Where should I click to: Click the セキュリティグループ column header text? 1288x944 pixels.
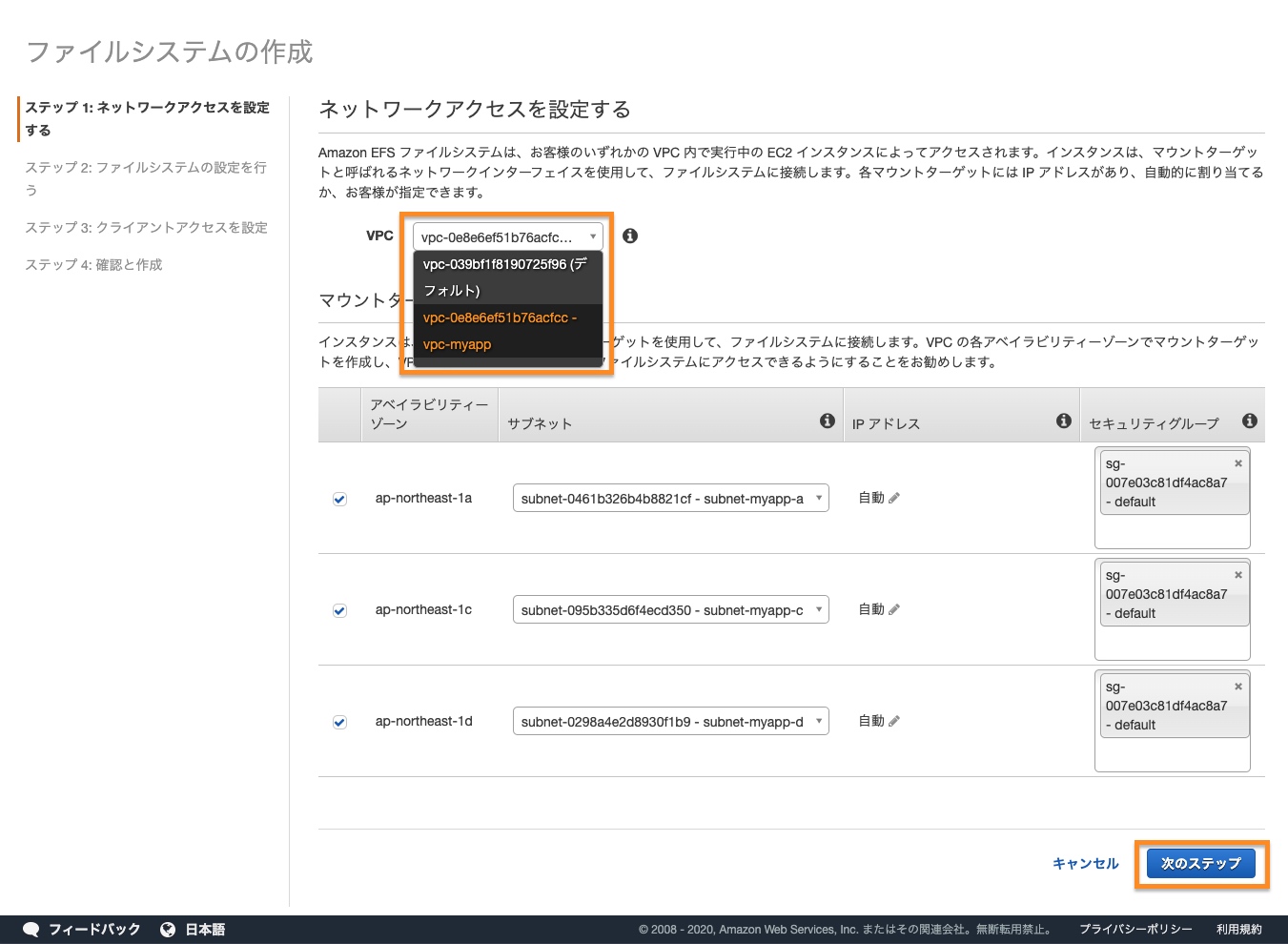(1154, 423)
